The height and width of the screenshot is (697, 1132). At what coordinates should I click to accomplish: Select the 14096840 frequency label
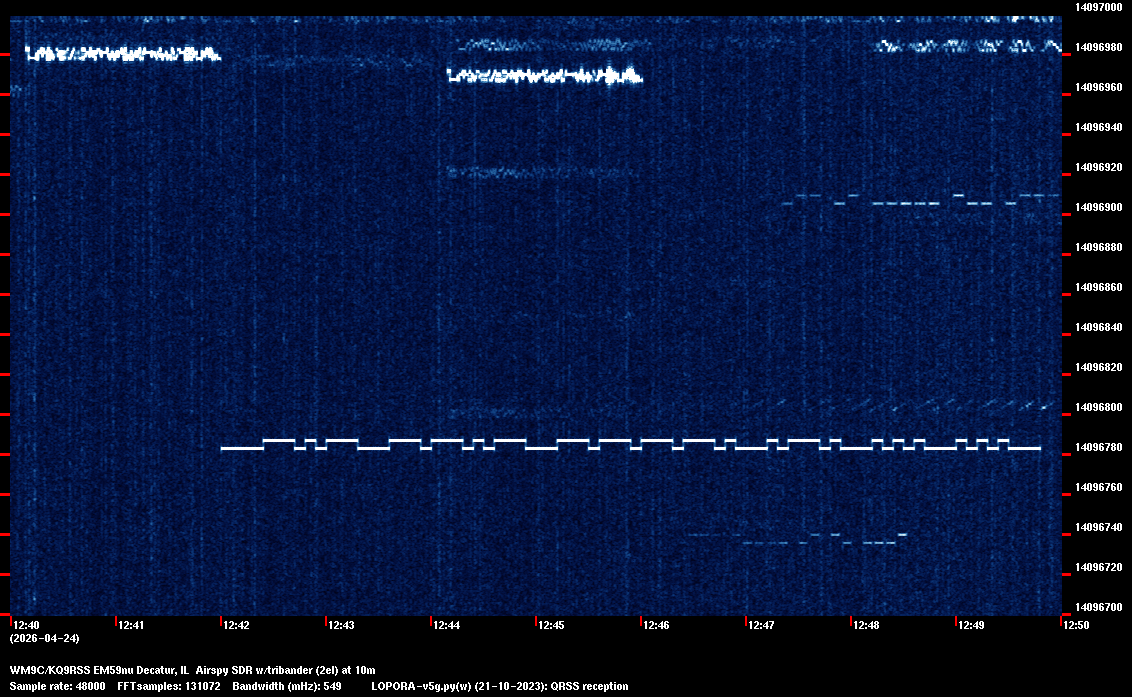pyautogui.click(x=1097, y=327)
